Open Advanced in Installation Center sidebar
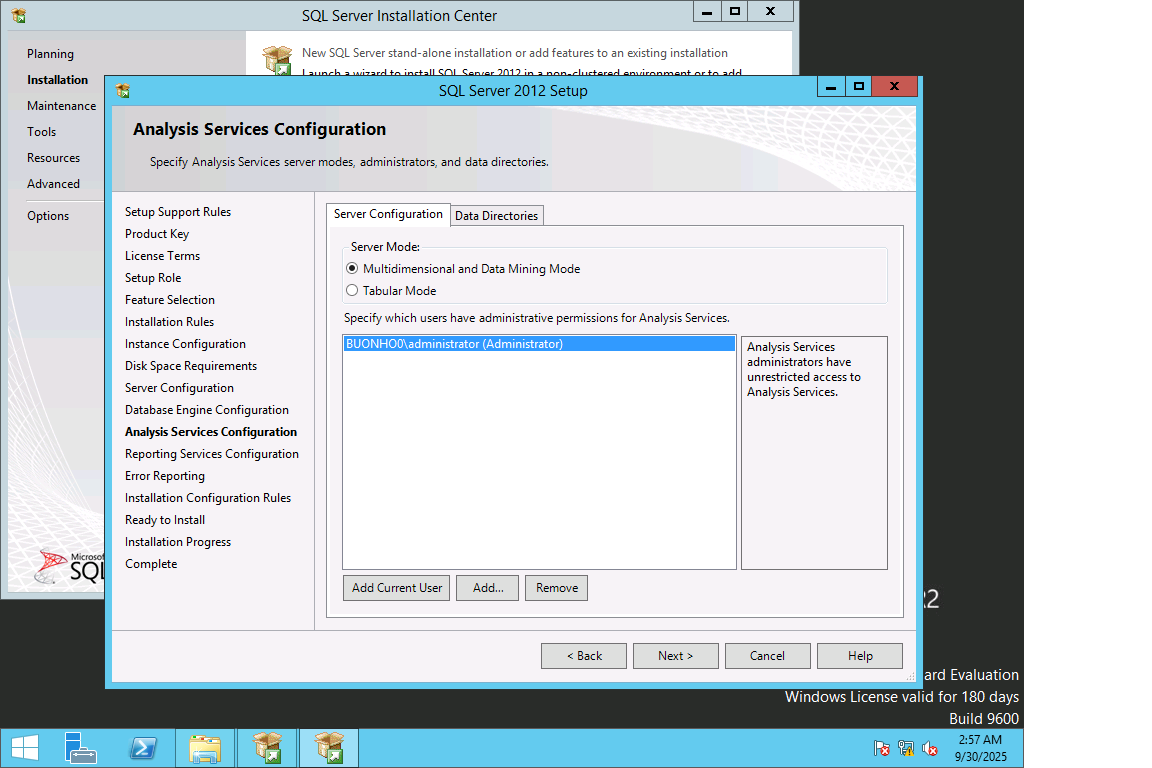The image size is (1152, 768). 53,184
